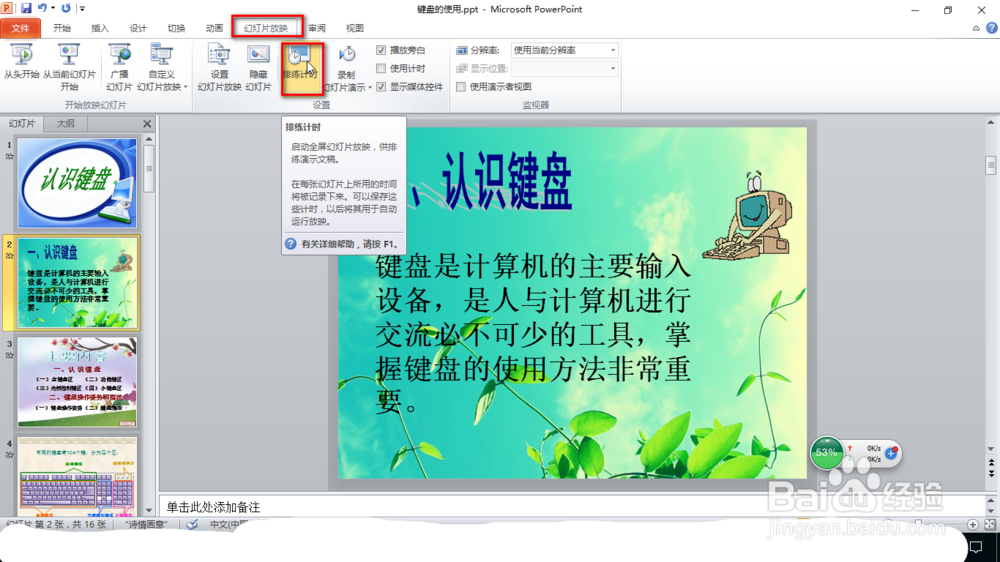Switch to the Transitions (切换) tab

pyautogui.click(x=176, y=28)
